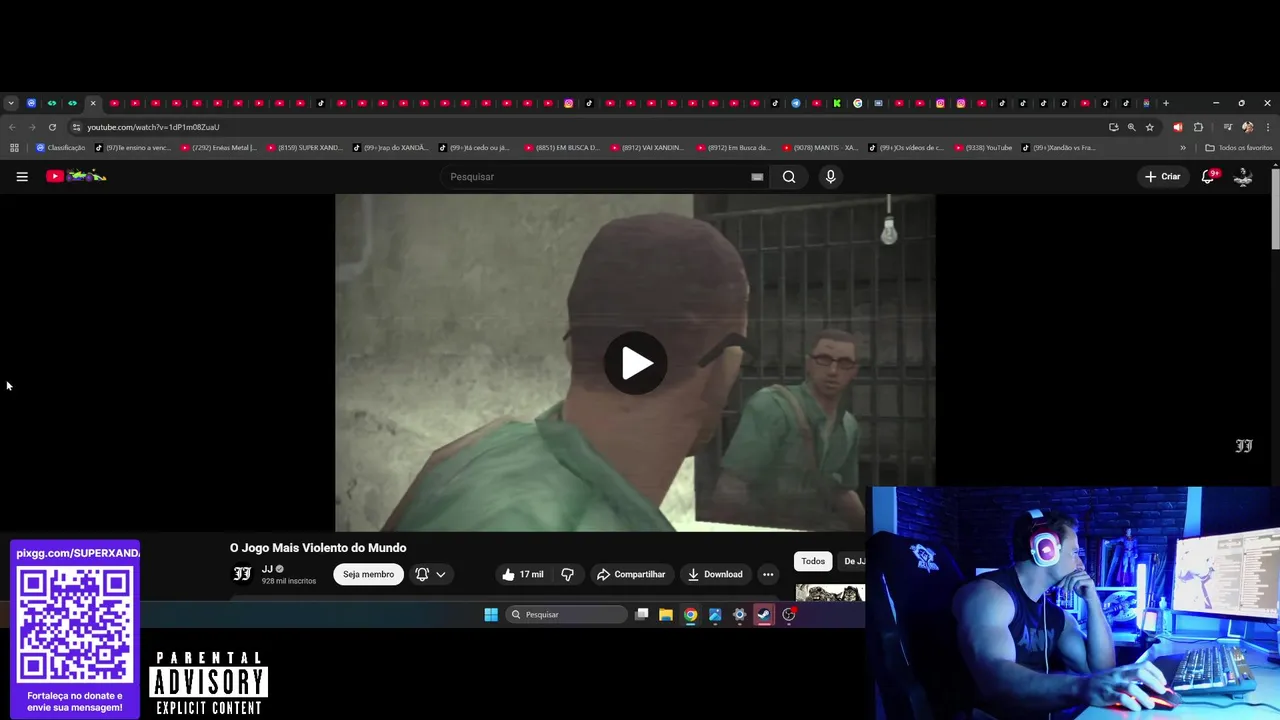This screenshot has height=720, width=1280.
Task: Open the zoom magnifier icon in address bar
Action: pyautogui.click(x=1131, y=127)
